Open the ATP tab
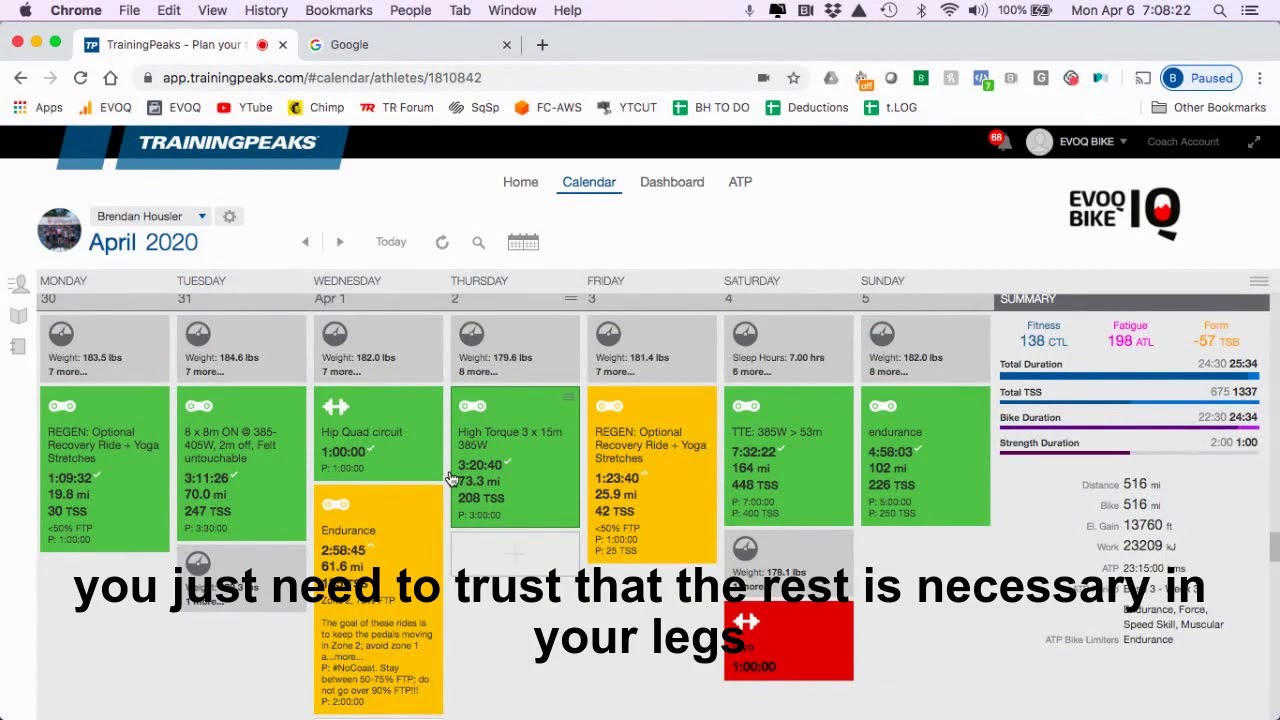 pos(740,182)
